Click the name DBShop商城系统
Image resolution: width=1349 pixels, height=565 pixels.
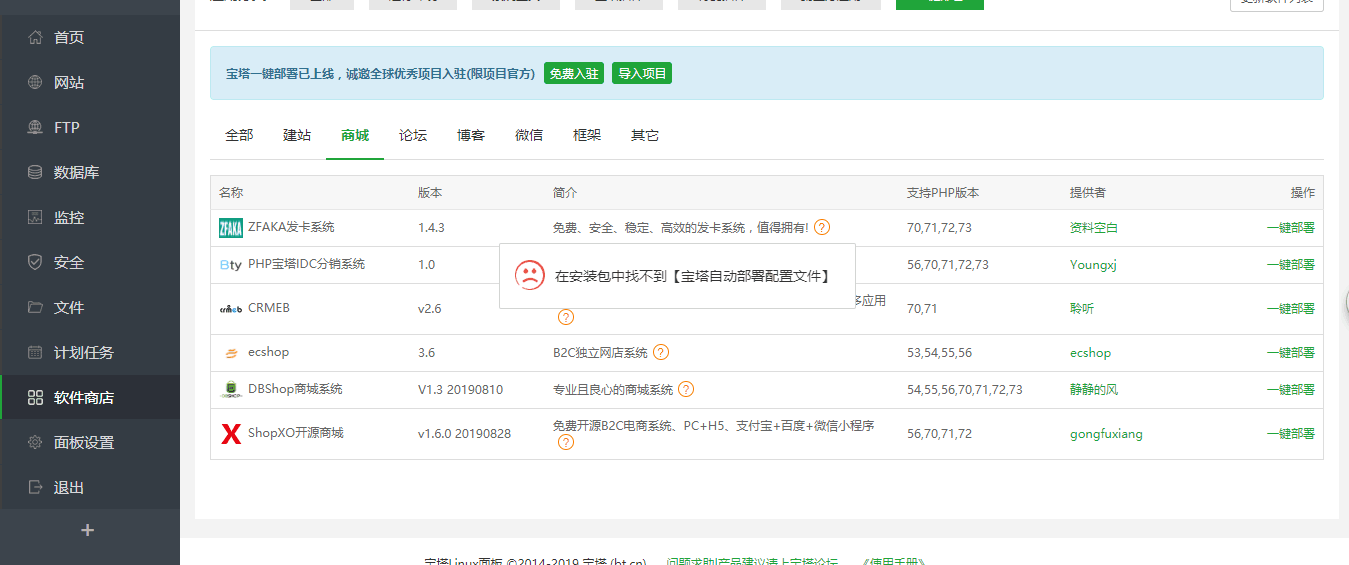[x=295, y=390]
